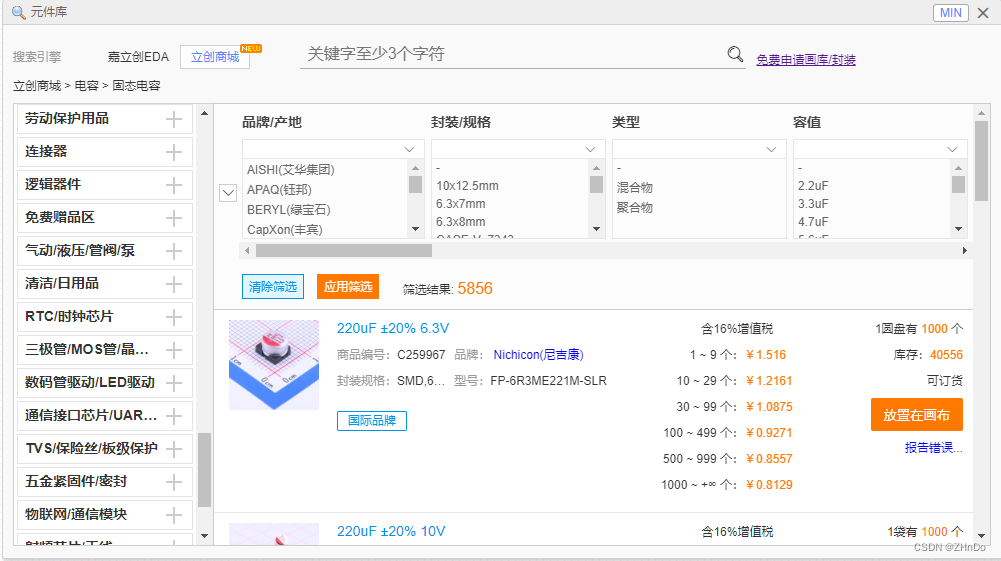Image resolution: width=1001 pixels, height=561 pixels.
Task: Expand the 物联网/通信模块 plus icon
Action: point(174,515)
